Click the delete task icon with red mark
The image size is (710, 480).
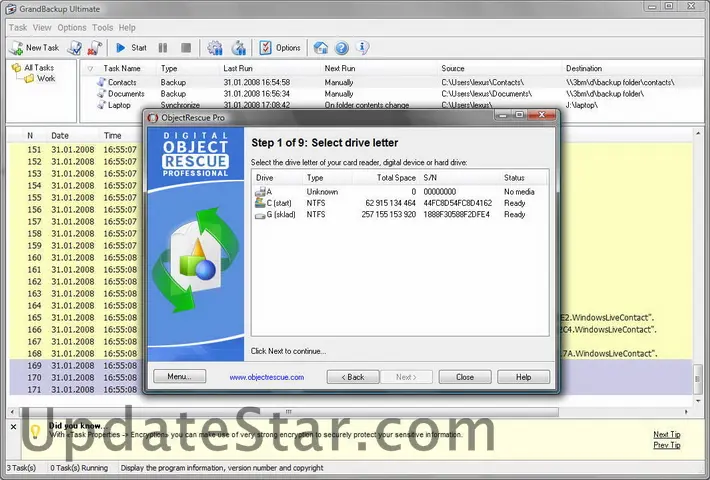point(94,48)
